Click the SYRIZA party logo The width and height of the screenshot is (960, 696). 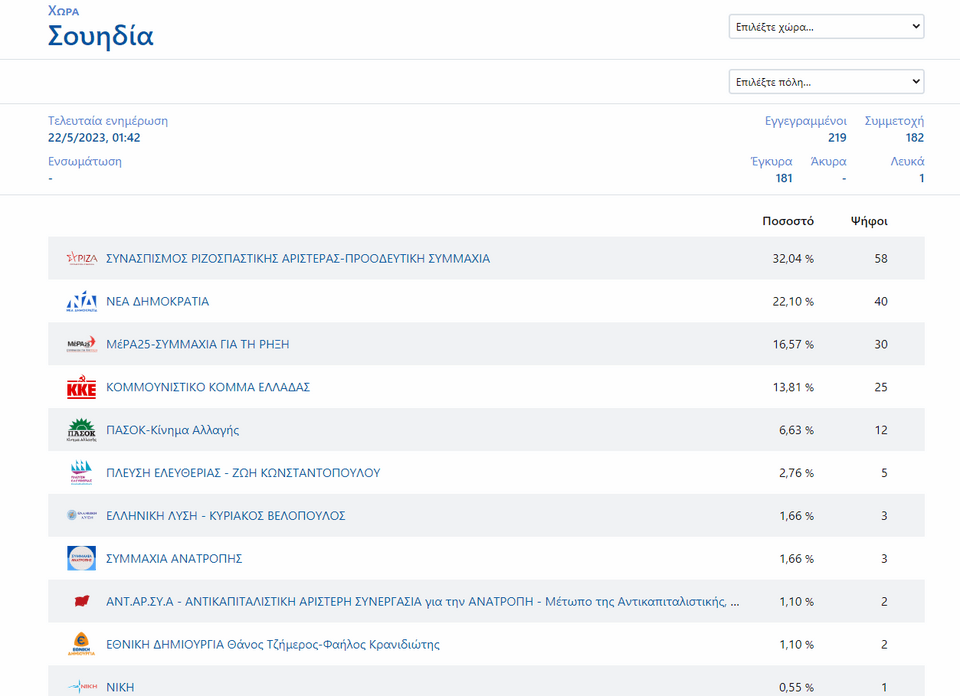[x=81, y=258]
